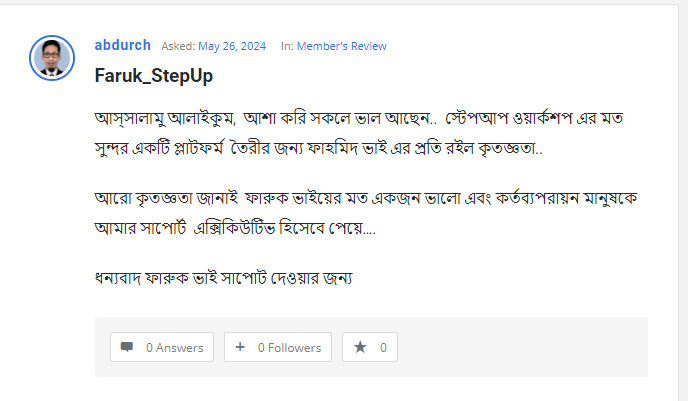This screenshot has width=688, height=401.
Task: Click the "Asked:" label near username
Action: (177, 46)
